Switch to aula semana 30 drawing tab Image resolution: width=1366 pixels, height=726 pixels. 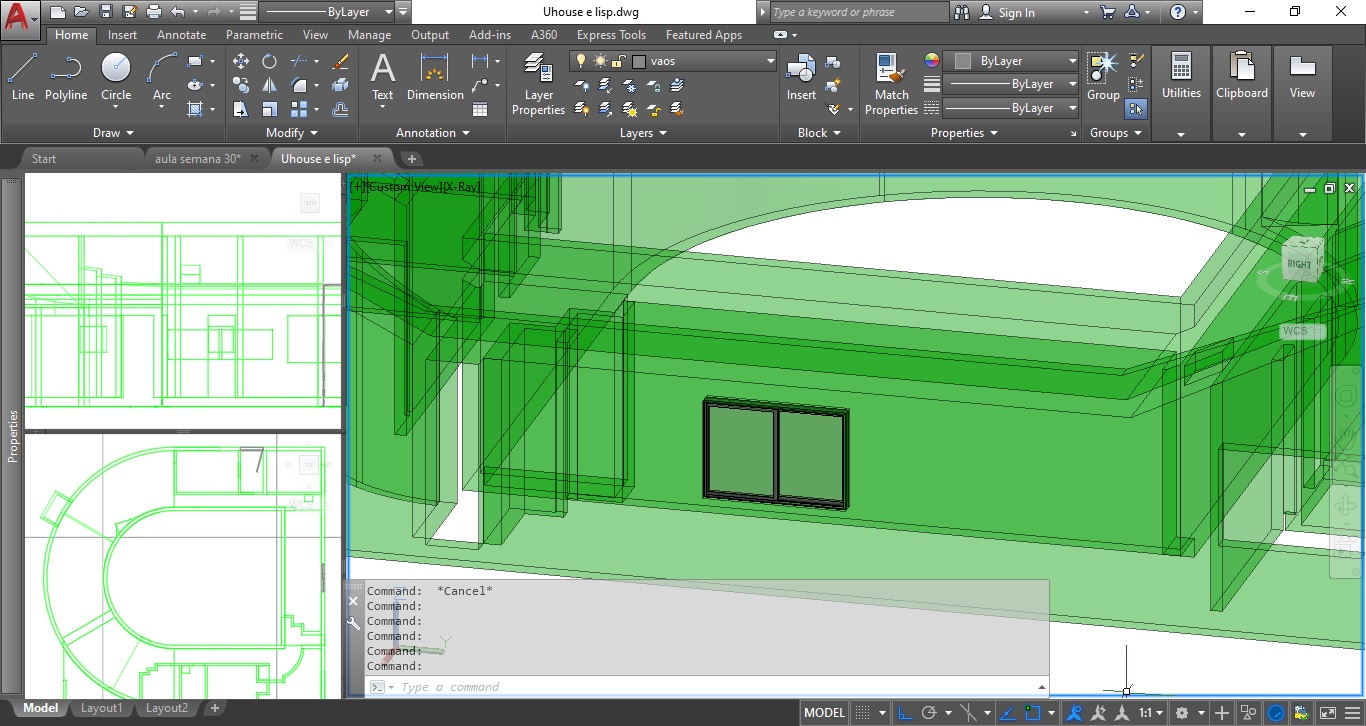click(198, 158)
